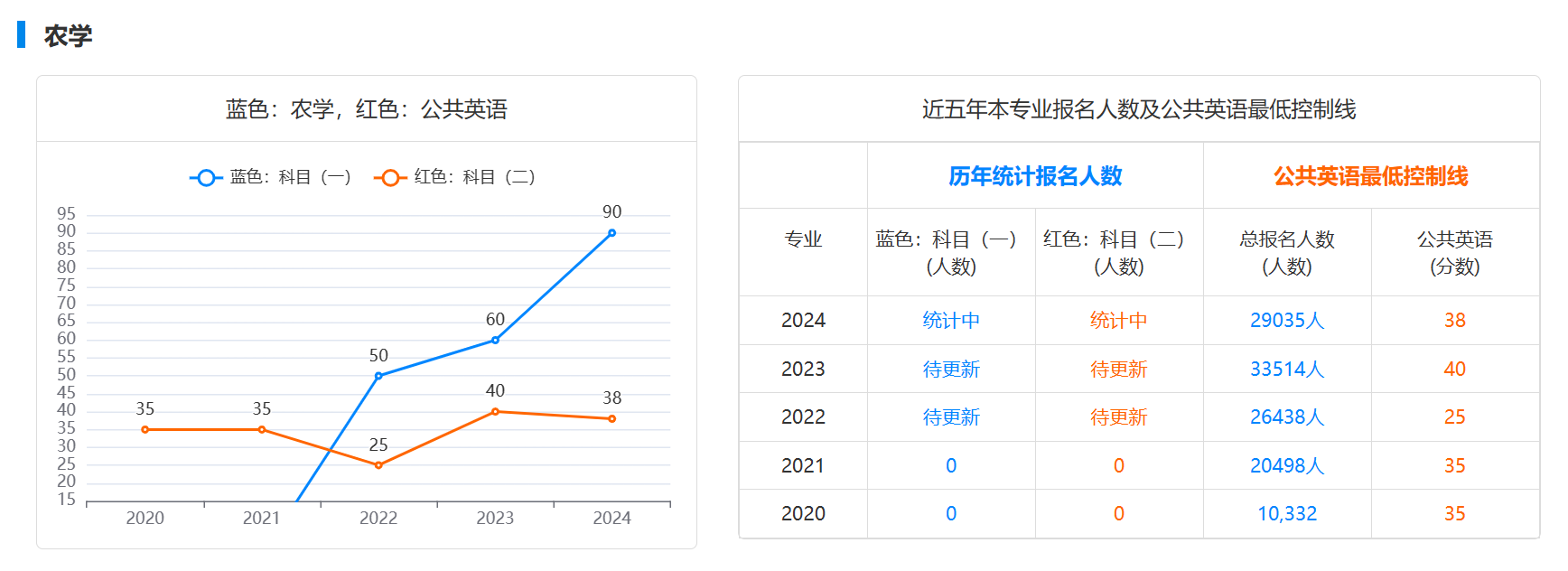Screen dimensions: 1568x571
Task: Open the 33514人 total registration link
Action: pyautogui.click(x=1286, y=370)
